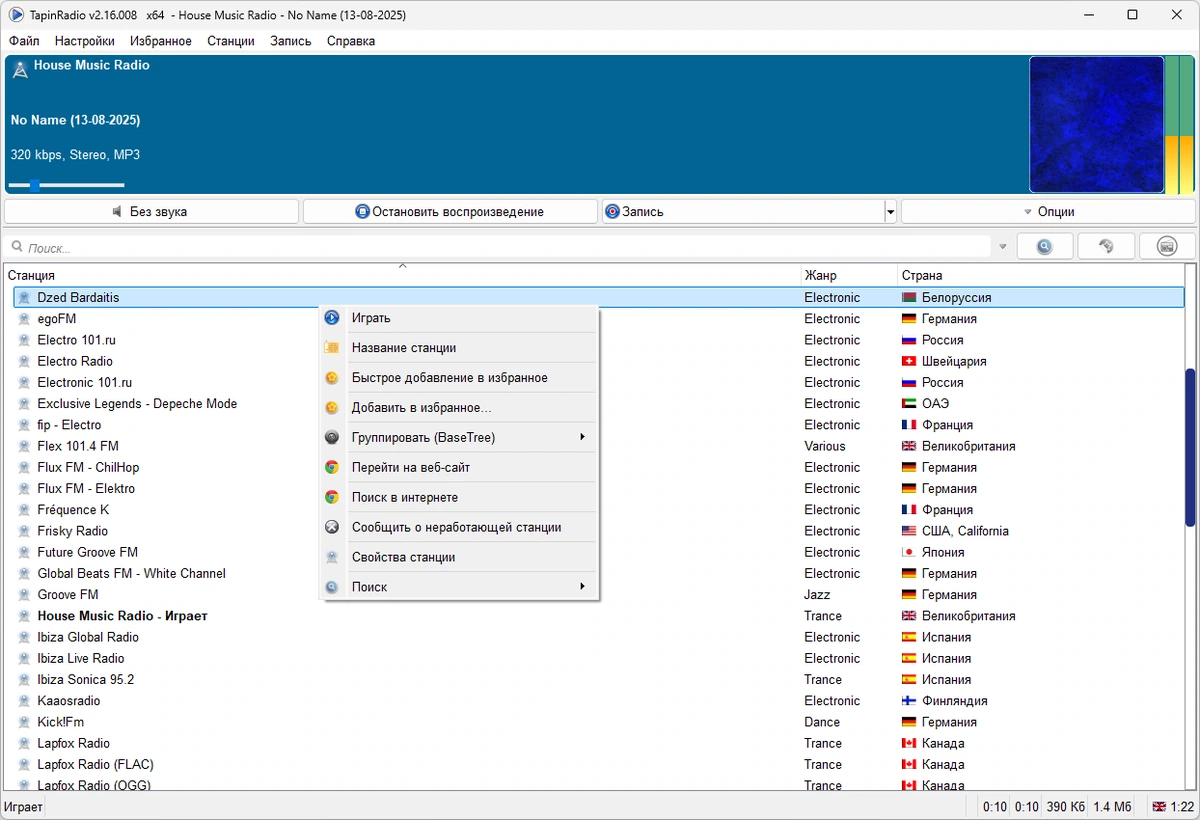This screenshot has height=820, width=1200.
Task: Select the Lapfox Radio station row
Action: (x=598, y=744)
